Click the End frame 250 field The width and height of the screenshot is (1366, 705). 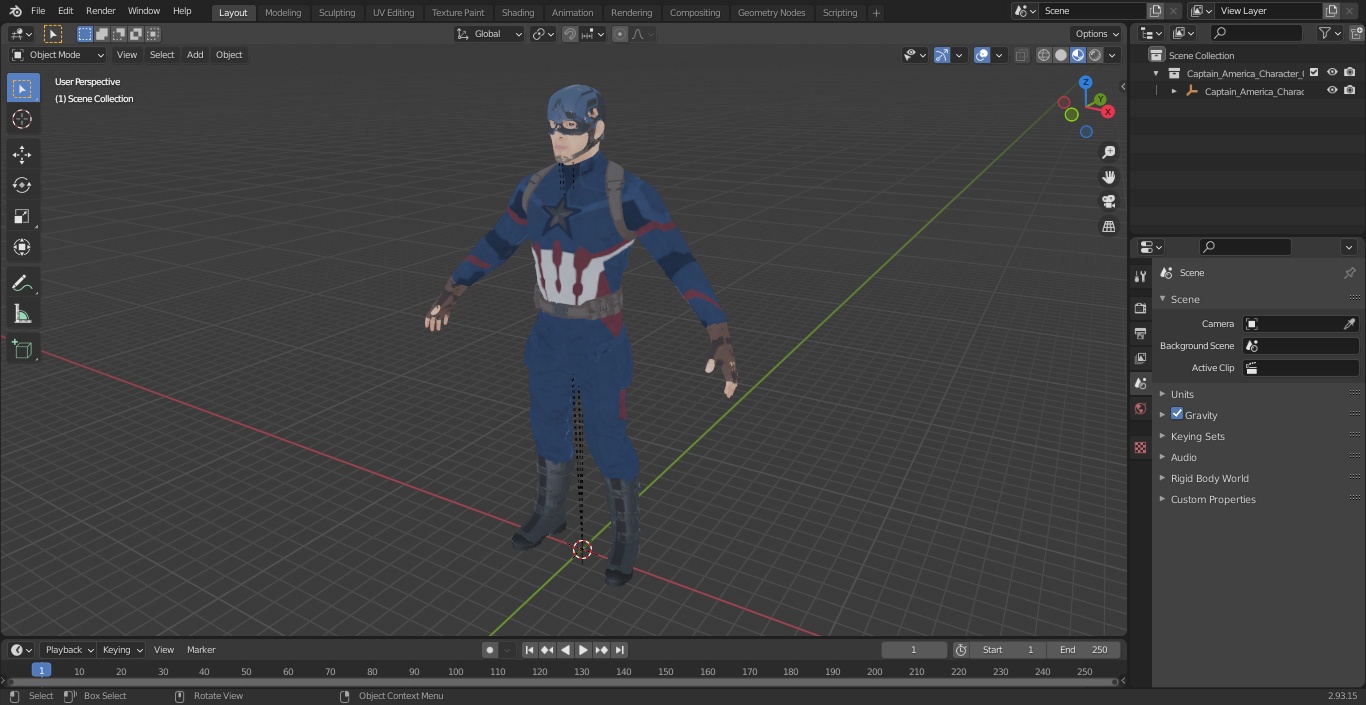(x=1083, y=650)
